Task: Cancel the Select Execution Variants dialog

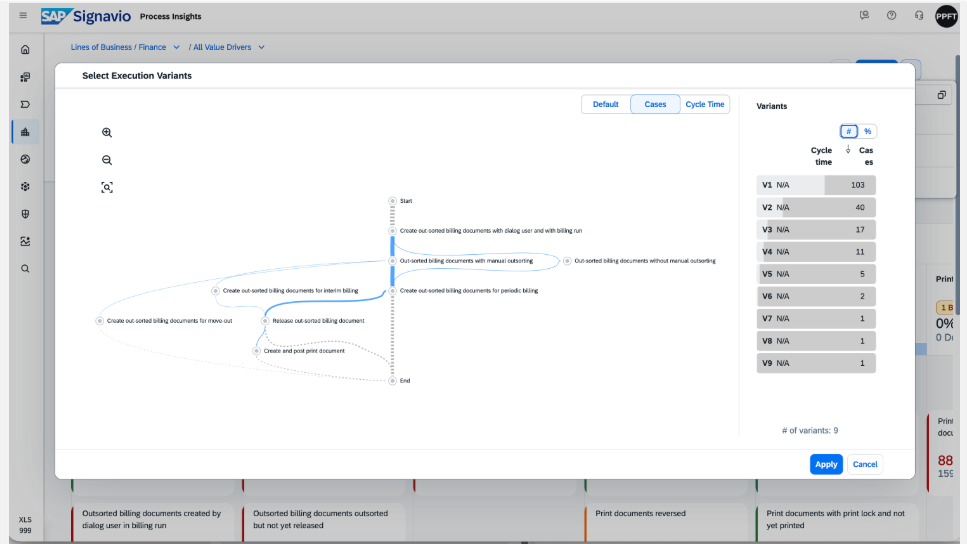Action: tap(865, 464)
